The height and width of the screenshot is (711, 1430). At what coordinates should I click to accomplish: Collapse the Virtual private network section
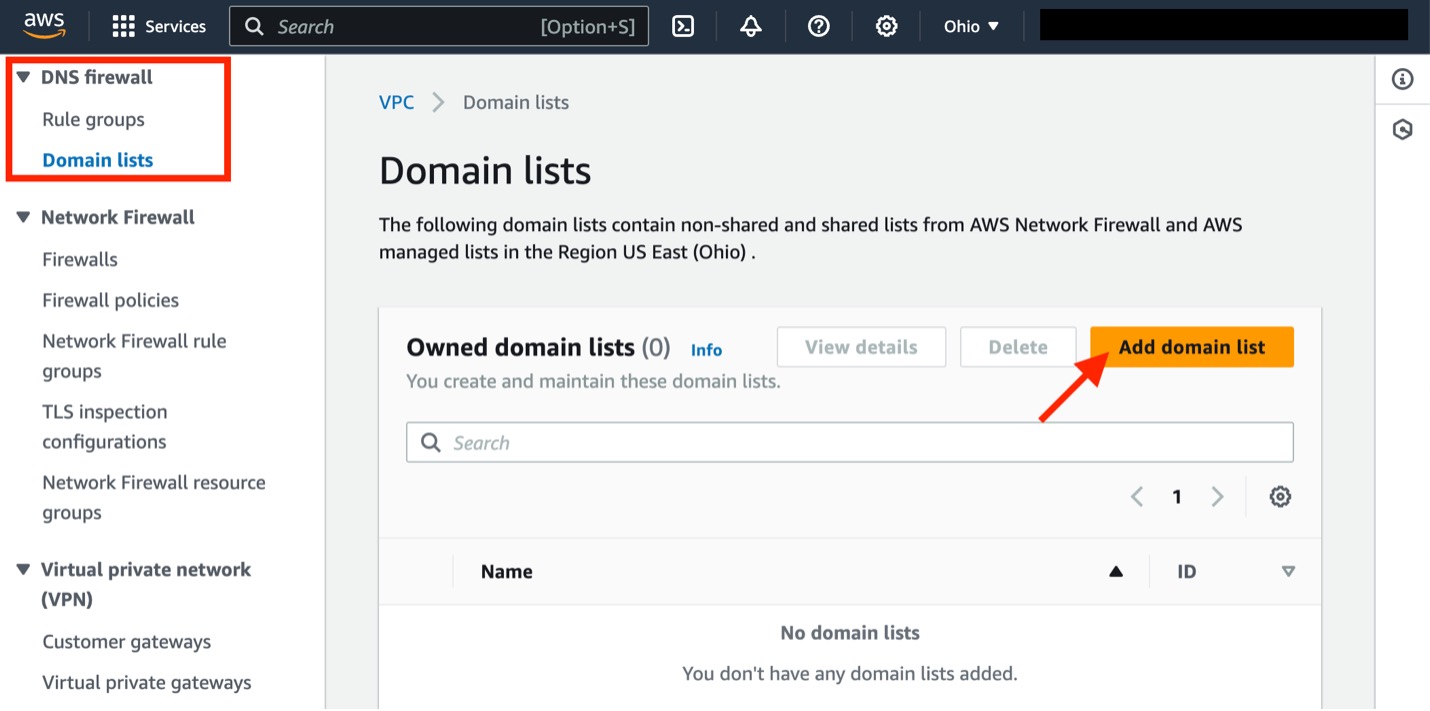point(23,569)
